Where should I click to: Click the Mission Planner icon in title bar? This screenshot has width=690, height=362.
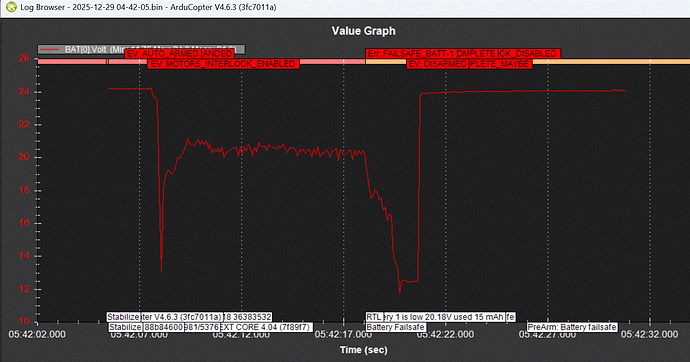[x=10, y=7]
